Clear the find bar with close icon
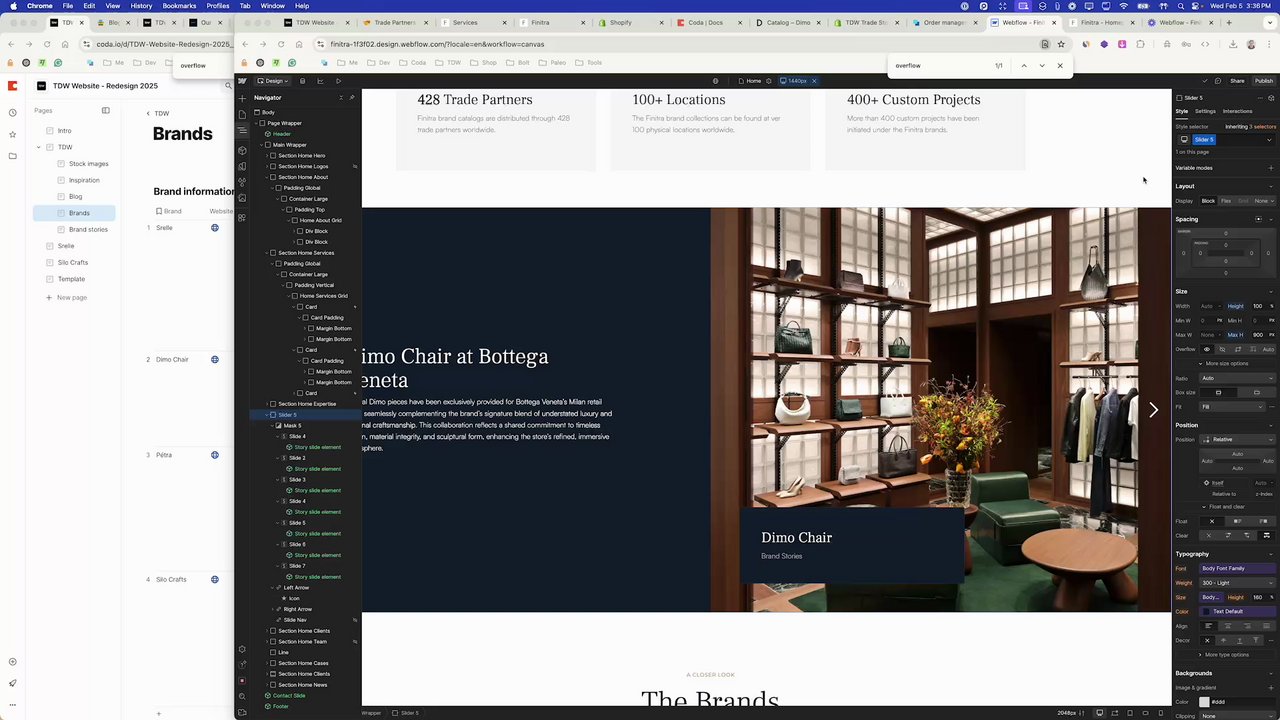The image size is (1280, 720). 1060,66
